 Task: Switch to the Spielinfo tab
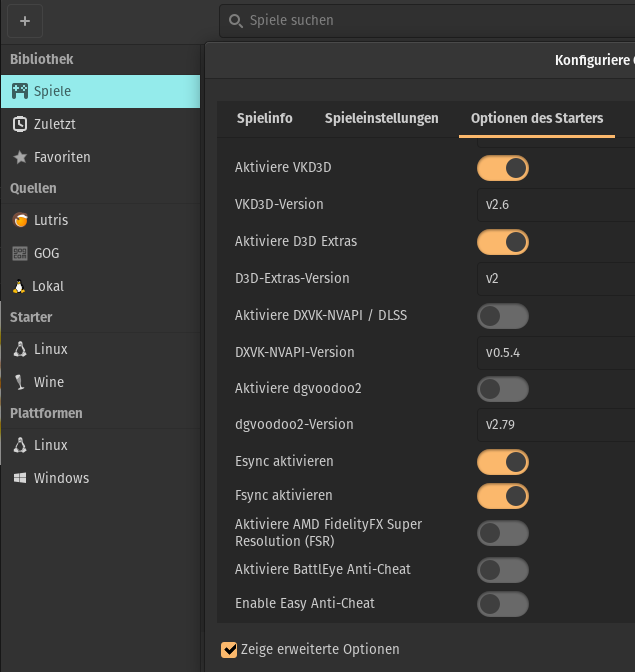click(x=265, y=118)
